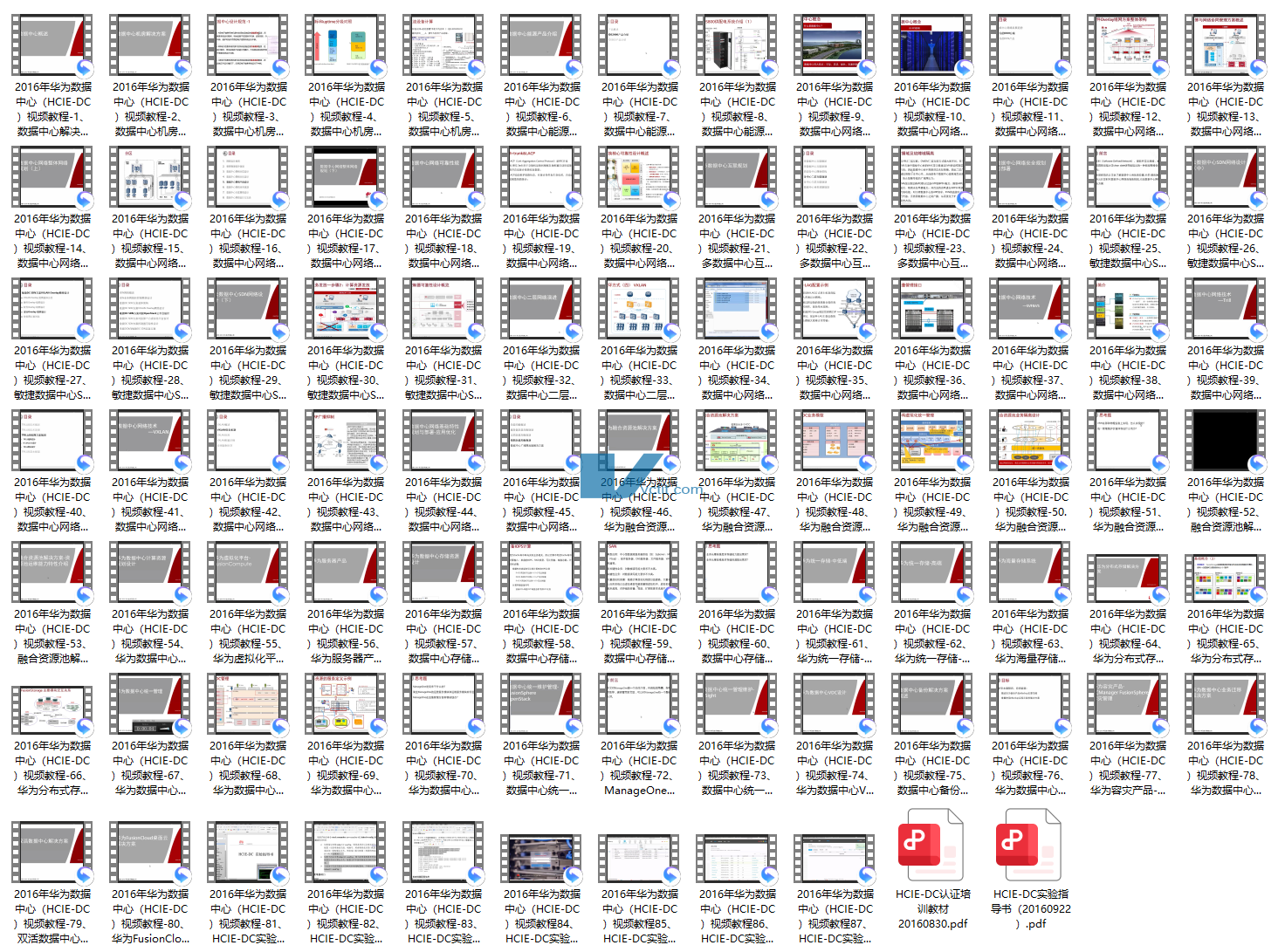
Task: Select the 视频教程-17 video file icon
Action: pos(346,177)
